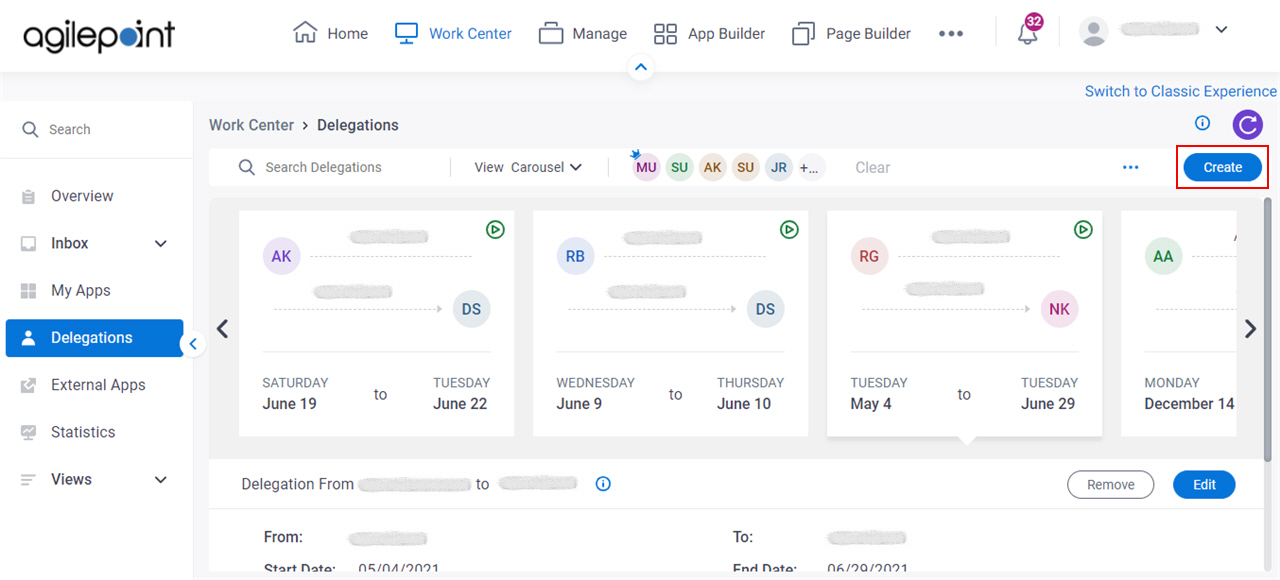Expand the Inbox section in the sidebar
Screen dimensions: 1280x580
(160, 243)
